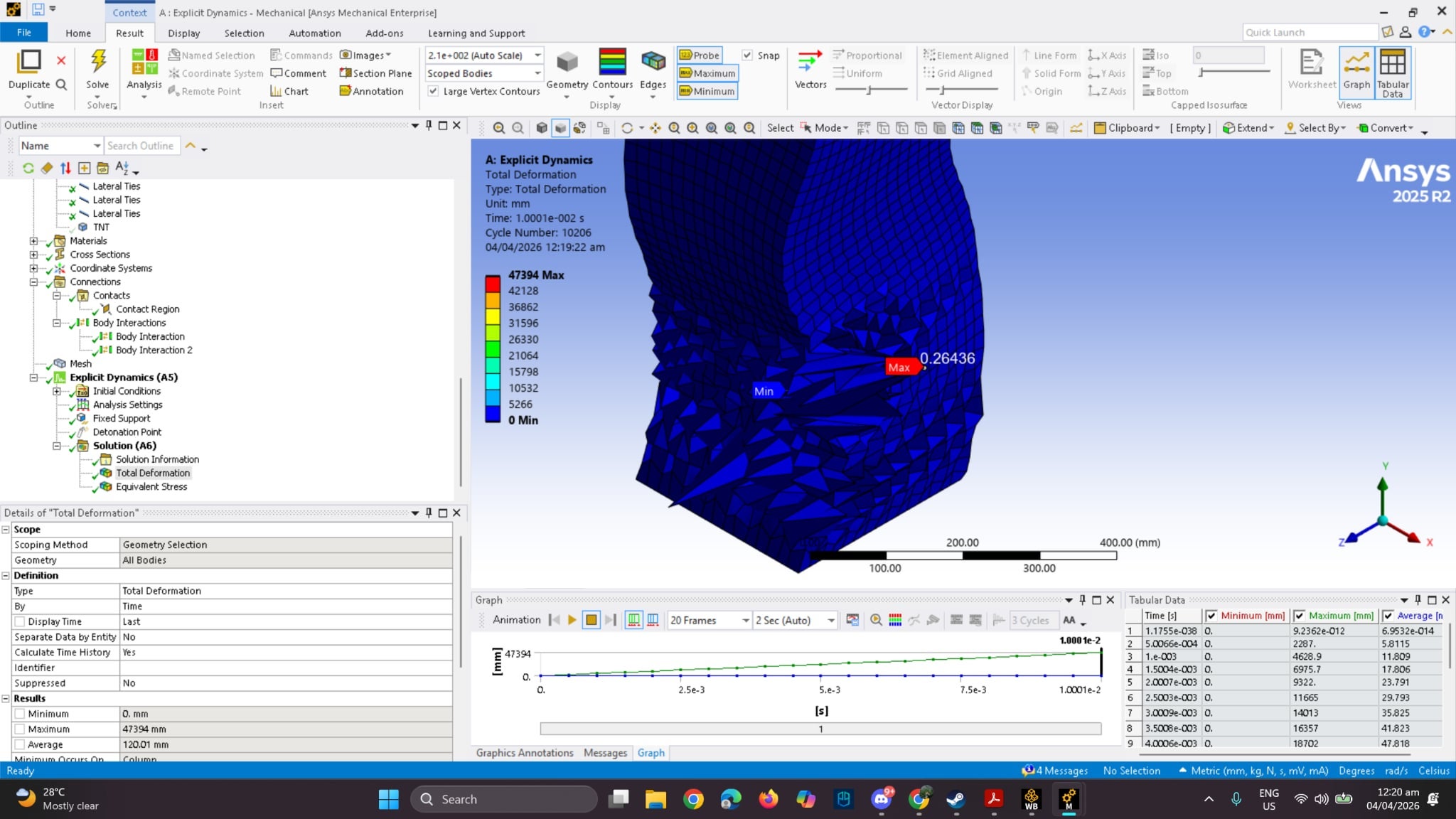
Task: Insert a Chart from the ribbon
Action: [289, 91]
